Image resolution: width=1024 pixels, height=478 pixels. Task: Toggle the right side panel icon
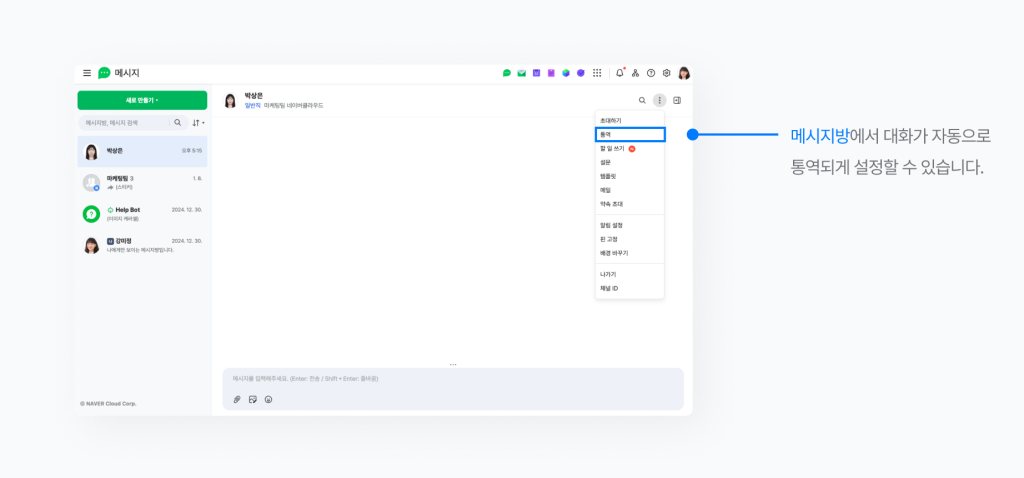coord(677,100)
